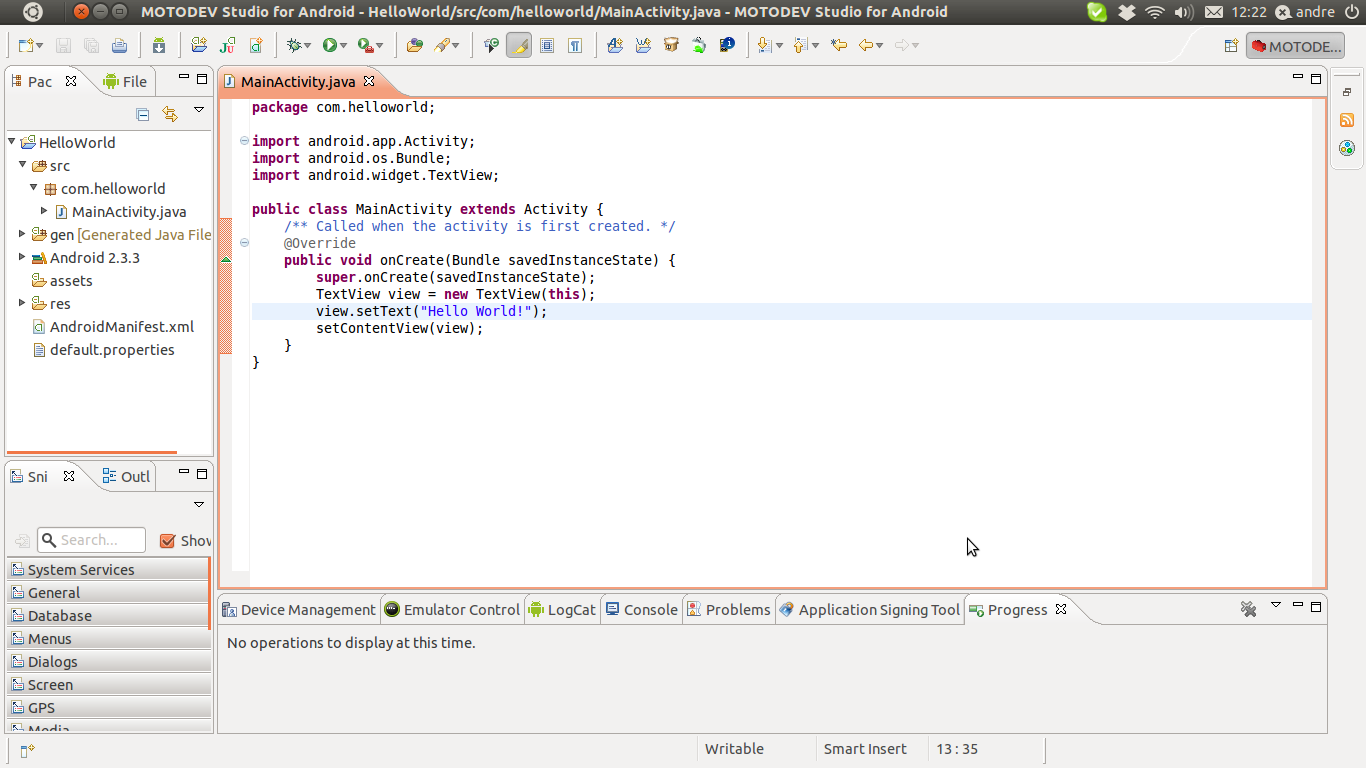The image size is (1366, 768).
Task: Select default.properties file in the tree
Action: (x=103, y=350)
